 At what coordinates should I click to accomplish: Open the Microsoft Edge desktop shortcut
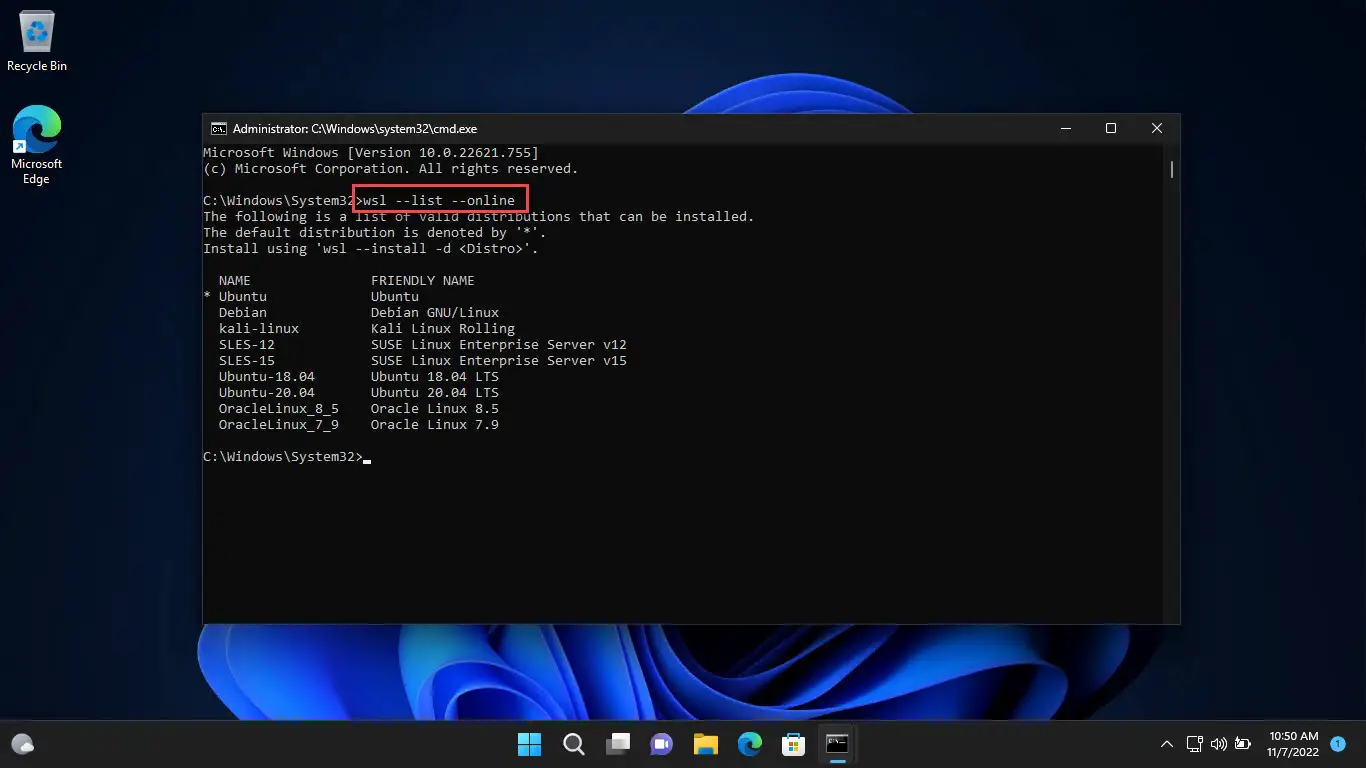coord(36,146)
